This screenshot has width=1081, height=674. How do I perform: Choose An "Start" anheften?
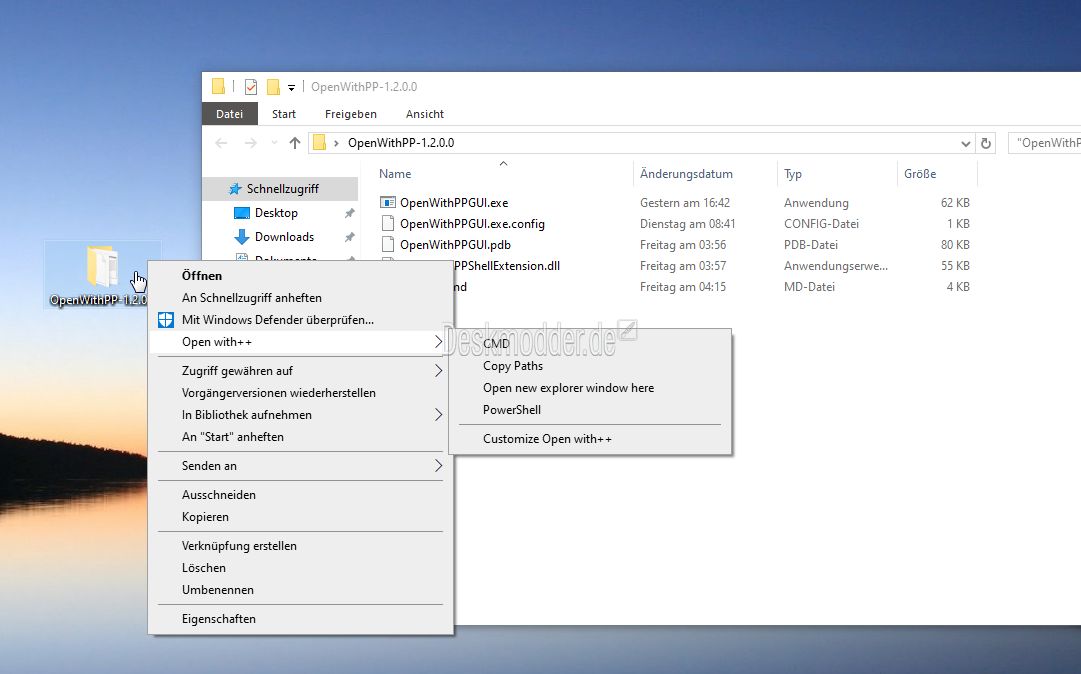coord(301,437)
